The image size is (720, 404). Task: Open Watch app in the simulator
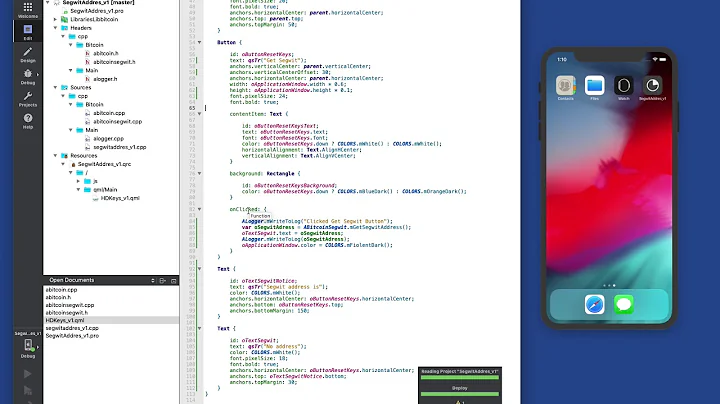[624, 85]
